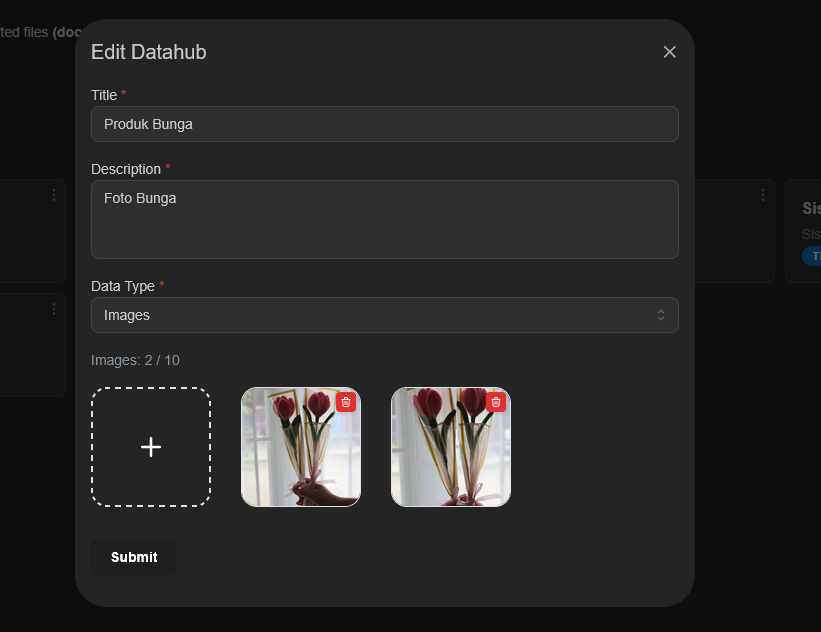Close the Edit Datahub dialog
This screenshot has width=821, height=632.
click(670, 52)
